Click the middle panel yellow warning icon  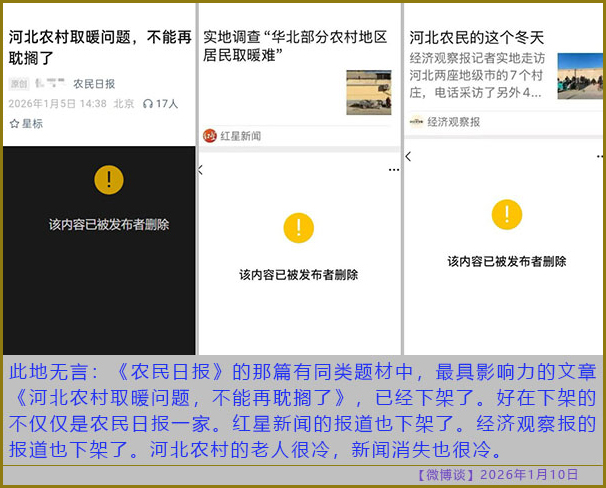click(x=298, y=228)
